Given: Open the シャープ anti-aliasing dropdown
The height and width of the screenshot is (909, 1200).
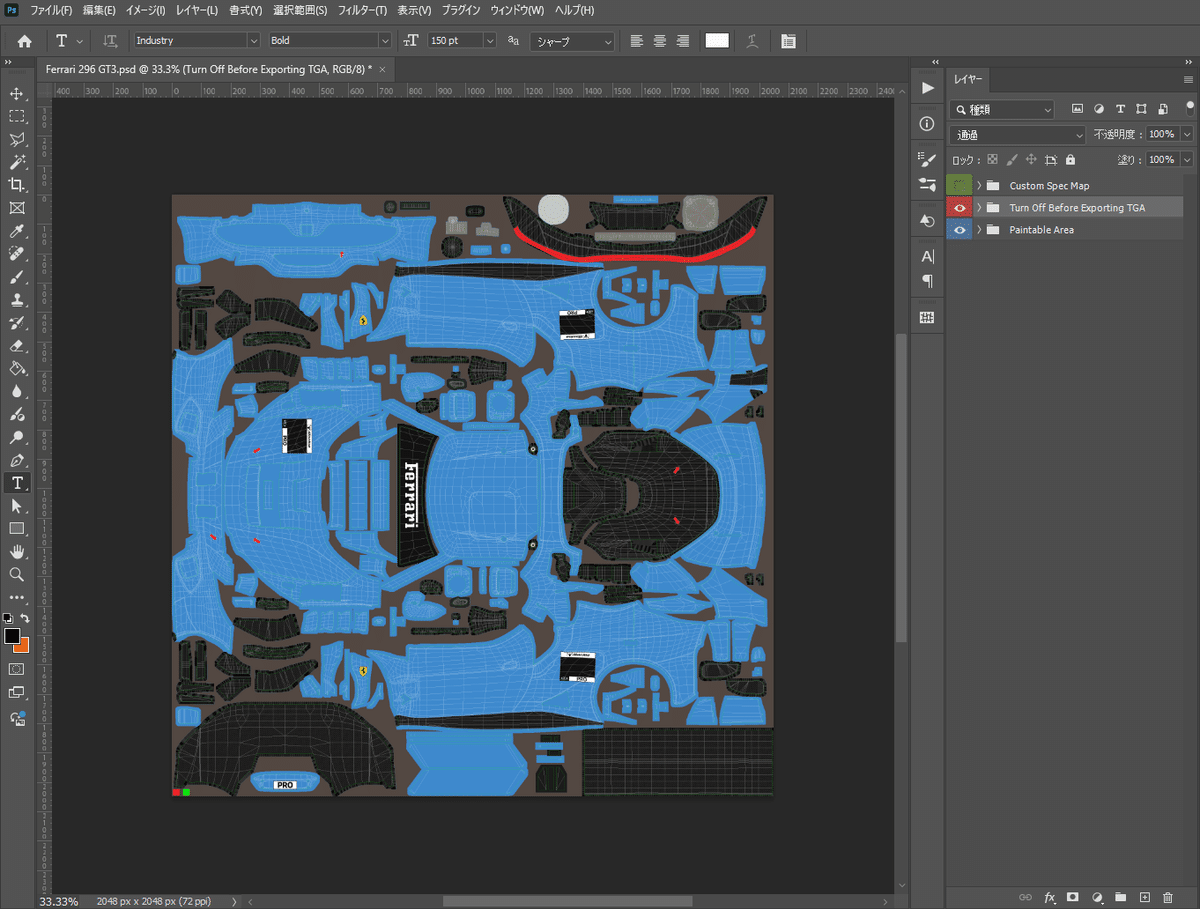Looking at the screenshot, I should [x=572, y=41].
